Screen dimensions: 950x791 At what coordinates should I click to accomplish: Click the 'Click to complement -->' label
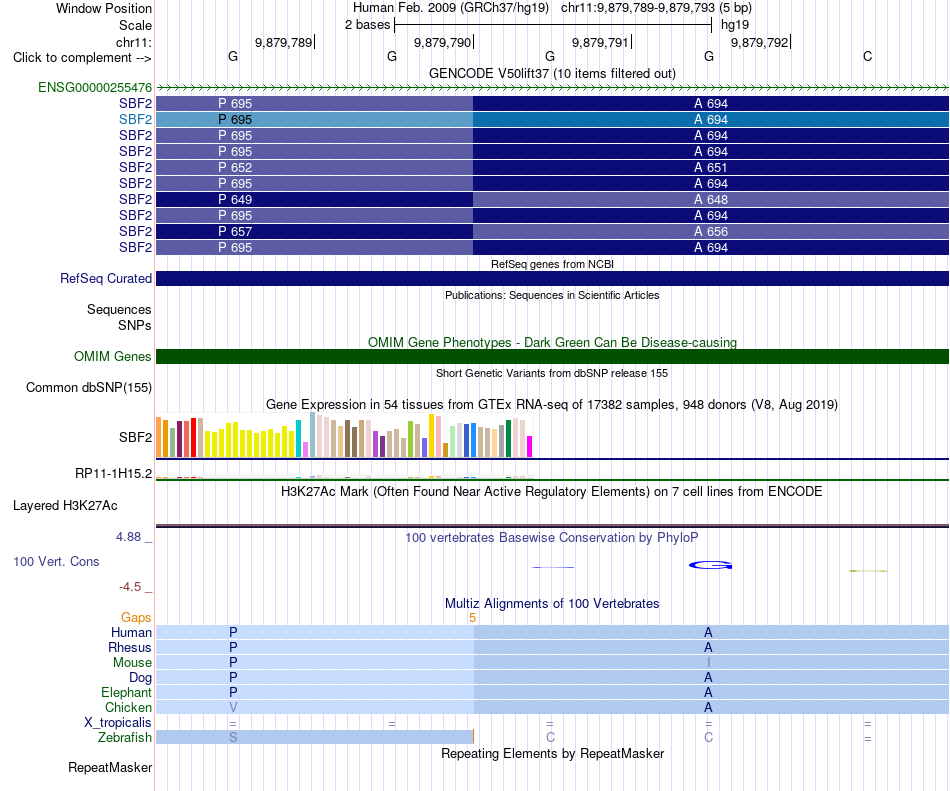point(82,58)
